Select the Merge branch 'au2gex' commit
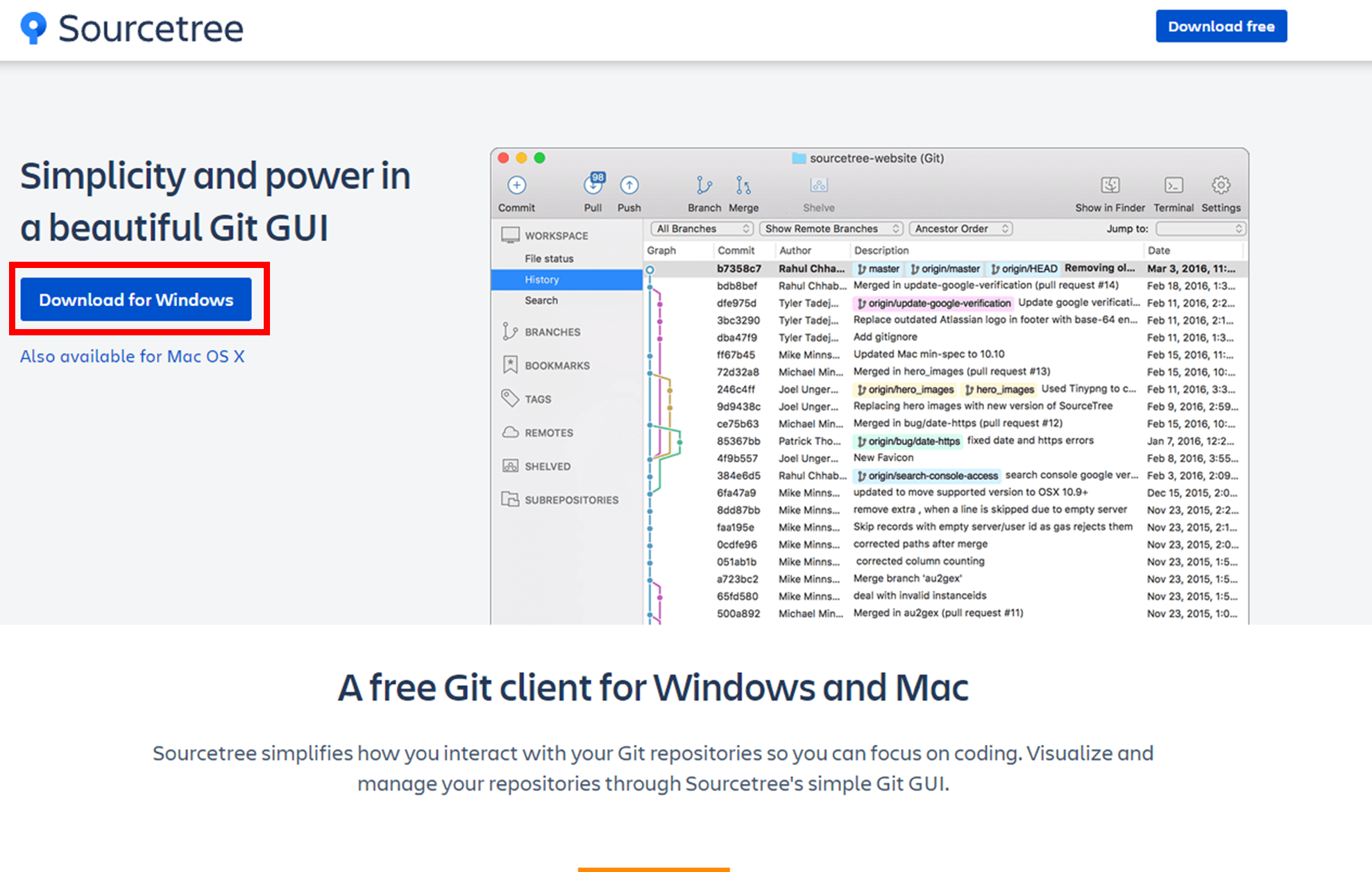 pos(945,579)
